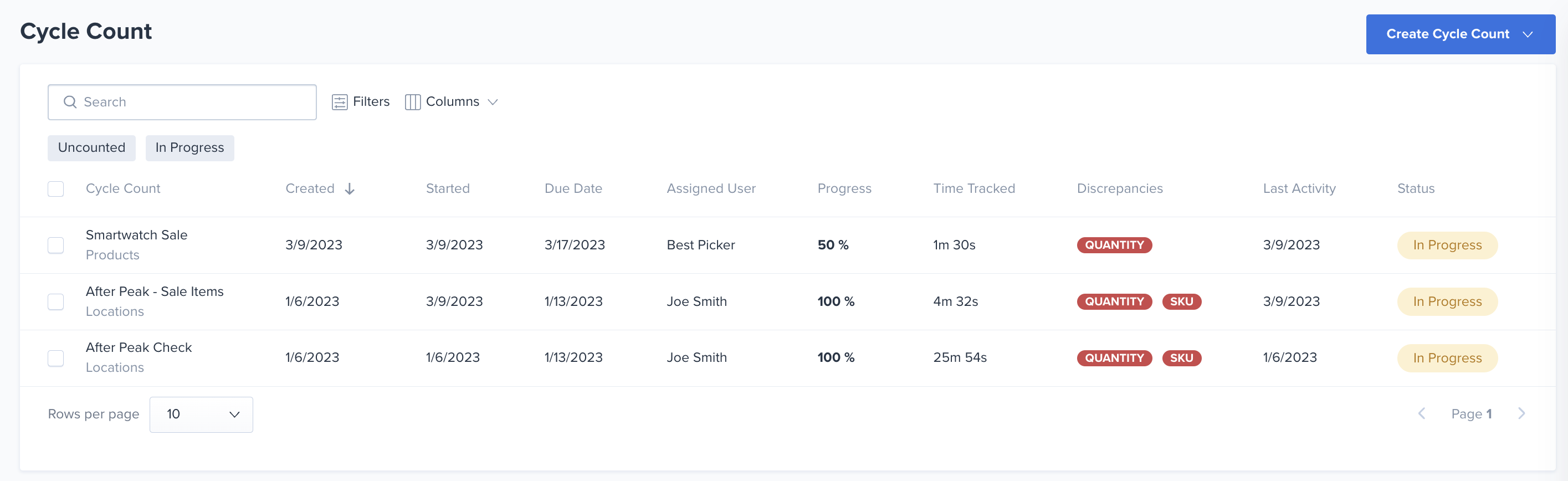Go to previous page with left chevron
This screenshot has height=481, width=1568.
click(1421, 413)
